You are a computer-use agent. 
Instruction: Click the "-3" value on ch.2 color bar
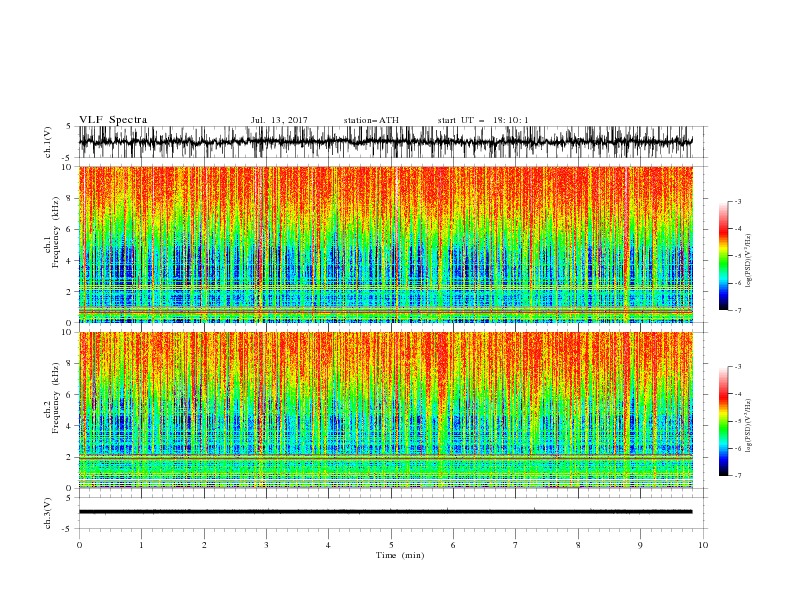click(737, 367)
